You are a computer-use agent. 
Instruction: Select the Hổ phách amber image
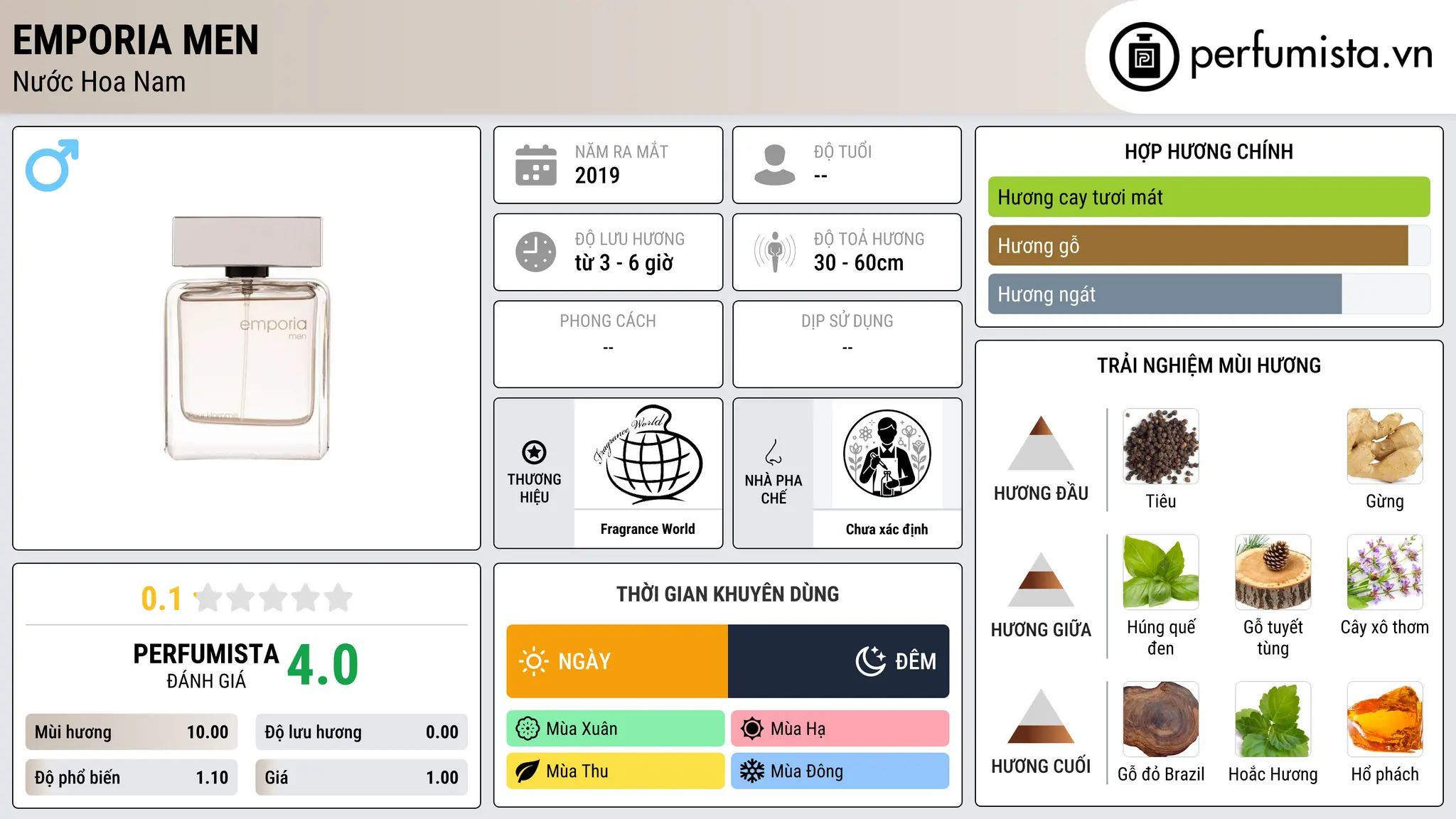coord(1385,719)
